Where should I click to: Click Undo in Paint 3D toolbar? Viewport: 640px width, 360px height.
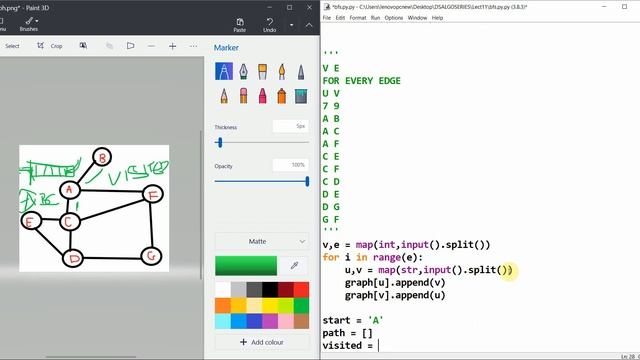[269, 25]
